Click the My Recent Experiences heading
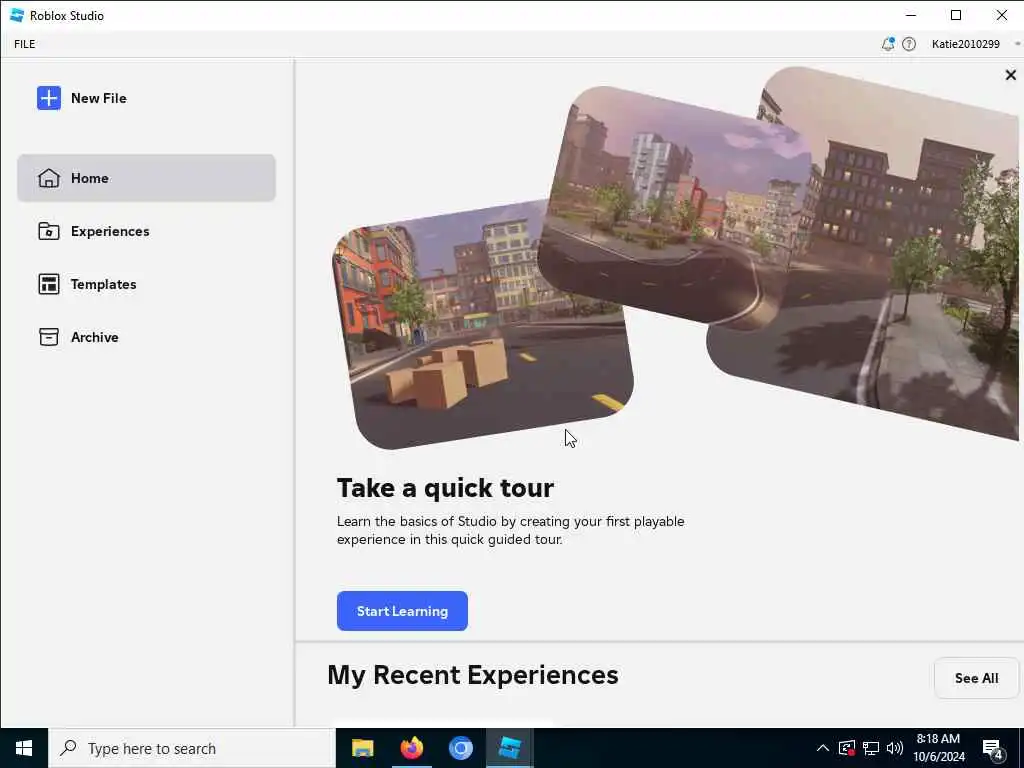Viewport: 1024px width, 768px height. (x=473, y=675)
